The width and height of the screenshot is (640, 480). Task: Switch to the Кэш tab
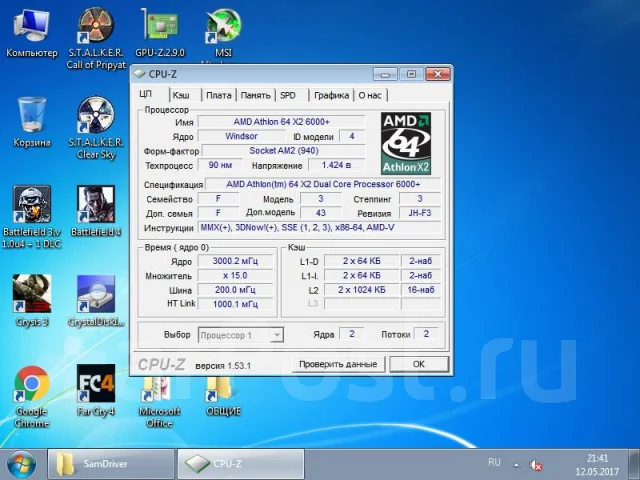tap(181, 95)
